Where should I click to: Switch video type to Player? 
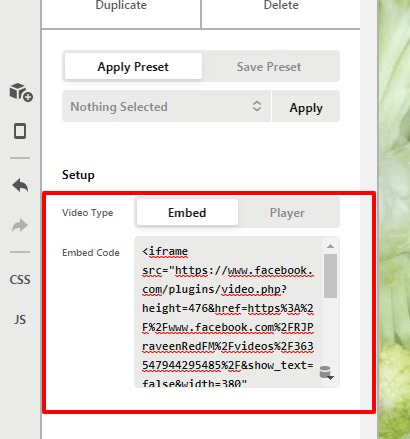[x=287, y=213]
